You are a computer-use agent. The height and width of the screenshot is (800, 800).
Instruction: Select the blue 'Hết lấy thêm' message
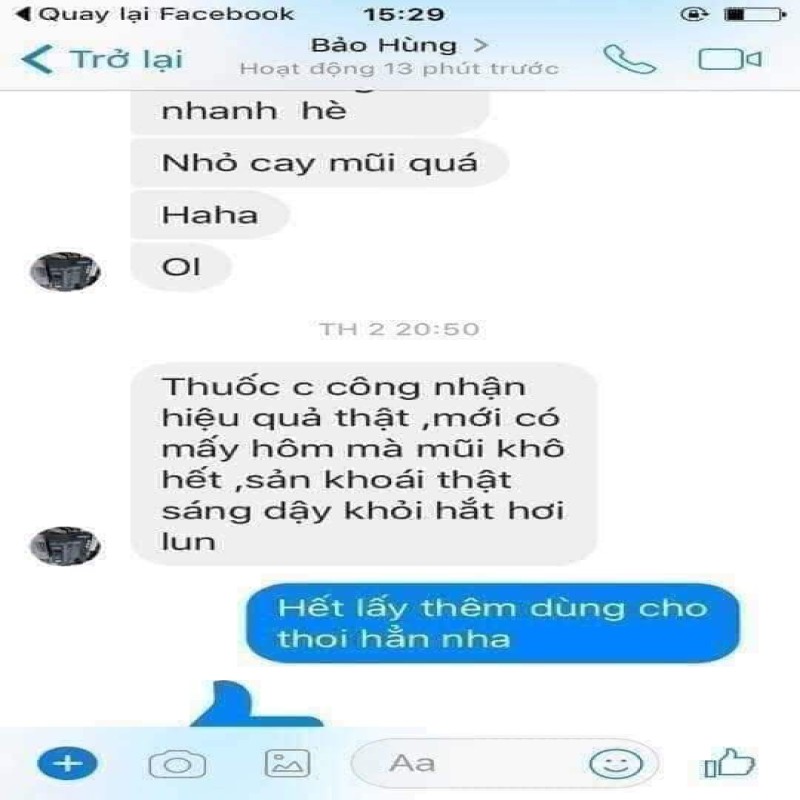coord(492,623)
